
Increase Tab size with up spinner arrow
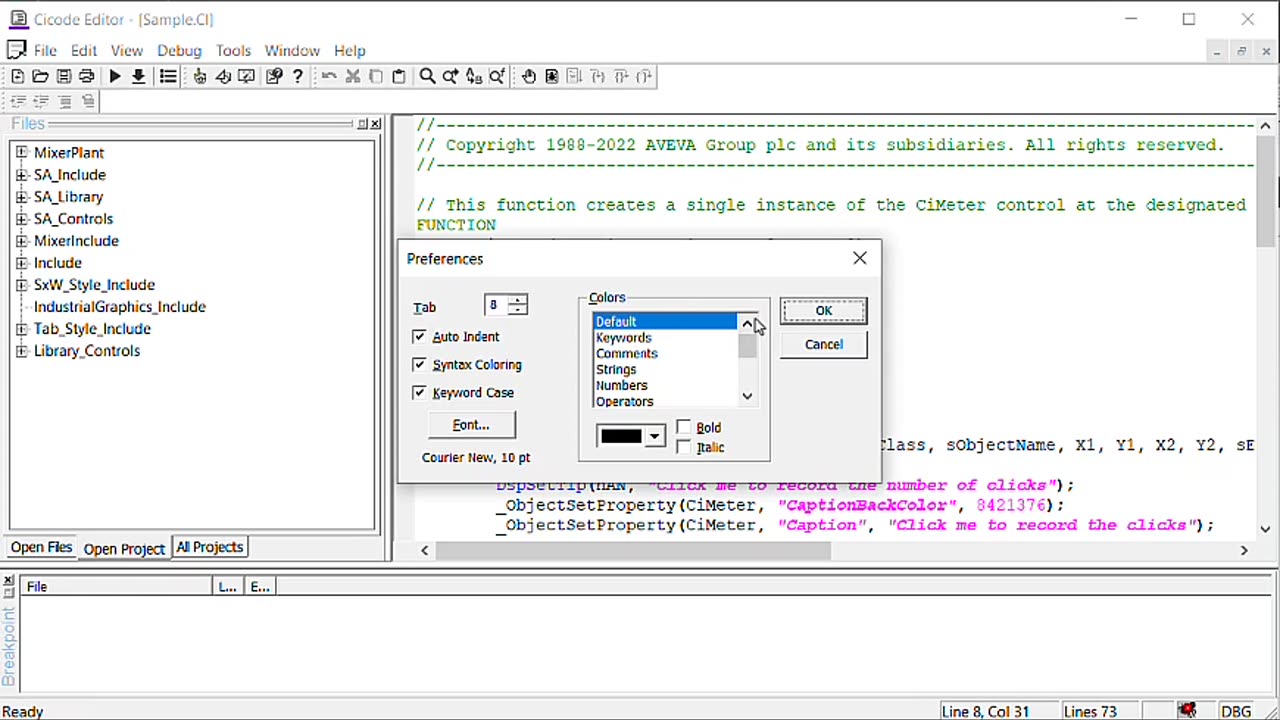[517, 300]
